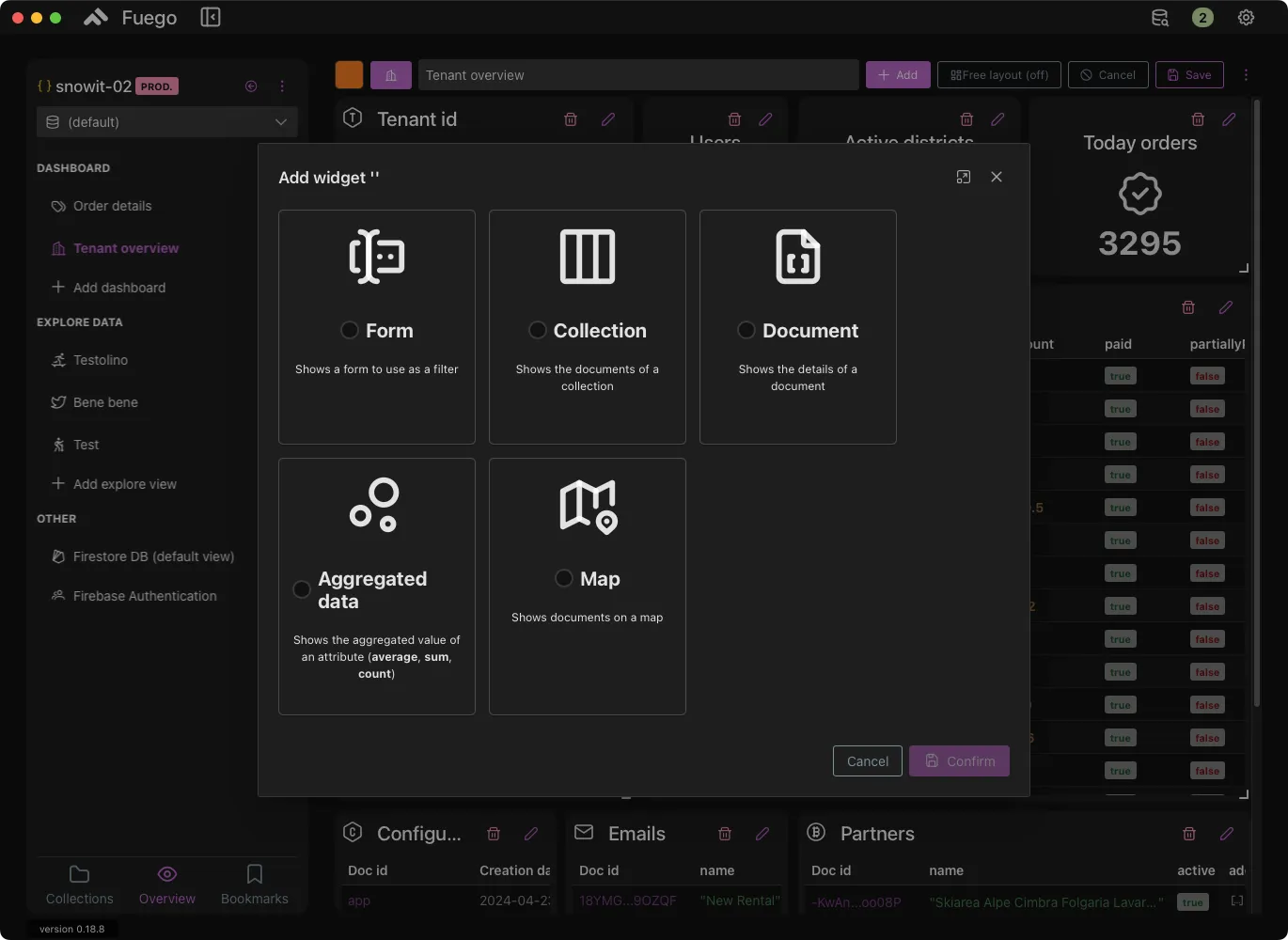This screenshot has height=940, width=1288.
Task: Click the trash icon on Today orders widget
Action: coord(1198,119)
